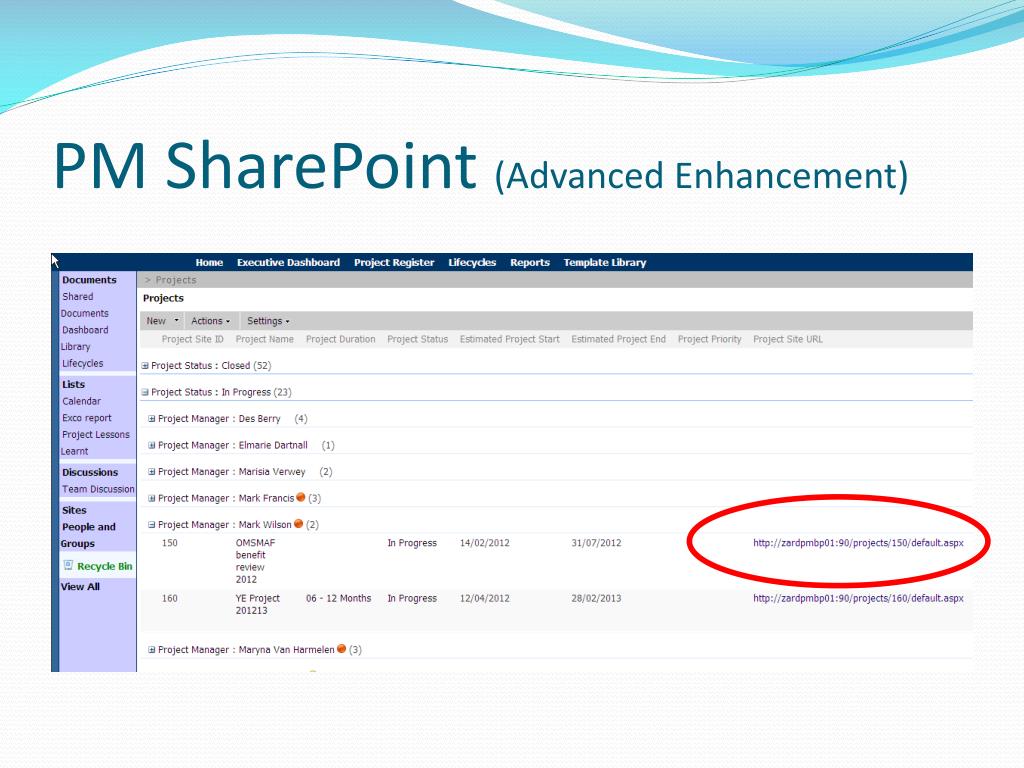Expand Project Status Closed group
Screen dimensions: 1024x768
[x=145, y=366]
